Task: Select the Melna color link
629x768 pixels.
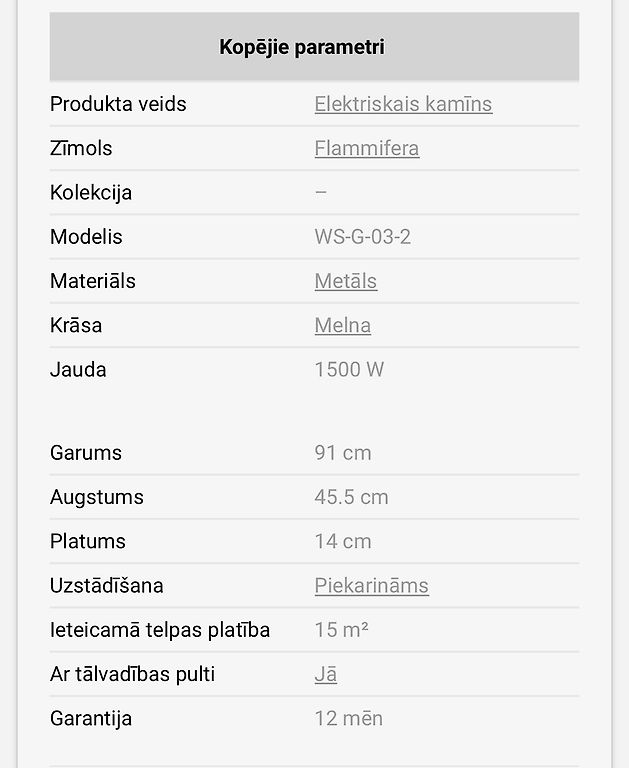Action: [x=342, y=325]
